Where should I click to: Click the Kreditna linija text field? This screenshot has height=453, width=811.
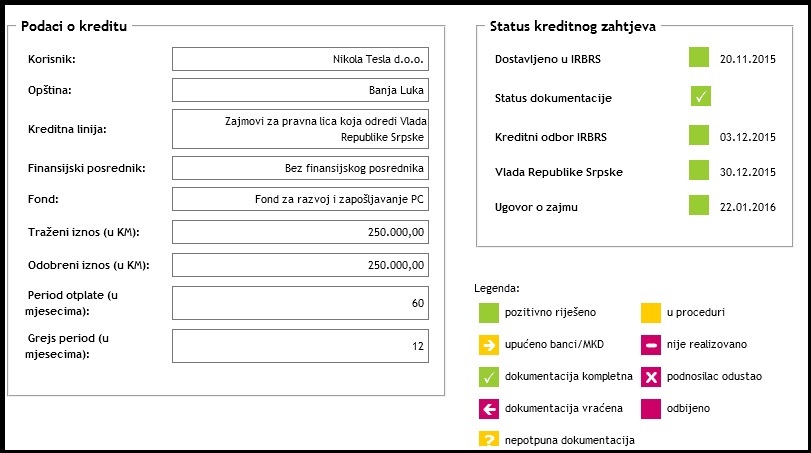(300, 128)
